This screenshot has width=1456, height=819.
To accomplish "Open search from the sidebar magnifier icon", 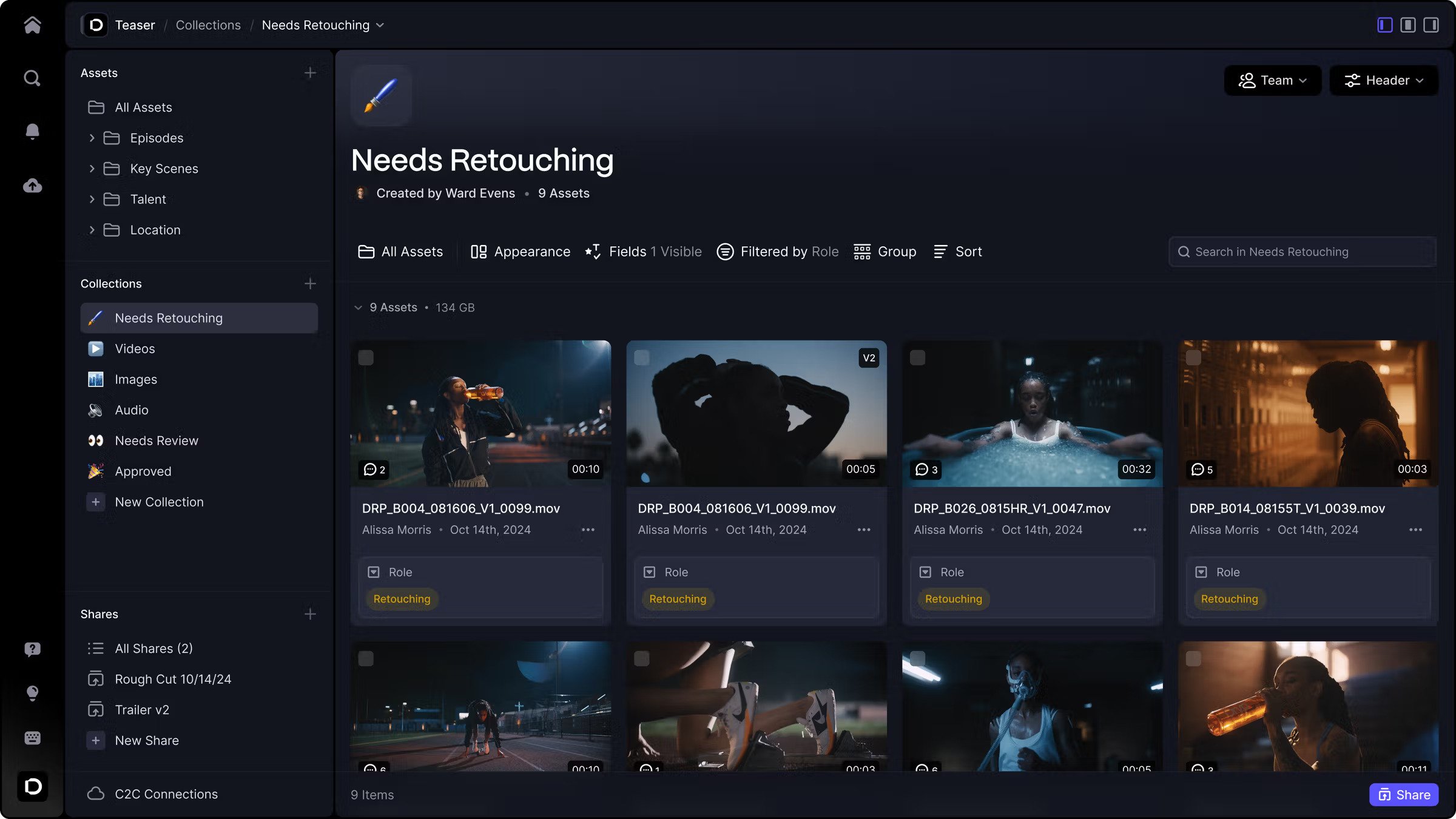I will coord(32,78).
